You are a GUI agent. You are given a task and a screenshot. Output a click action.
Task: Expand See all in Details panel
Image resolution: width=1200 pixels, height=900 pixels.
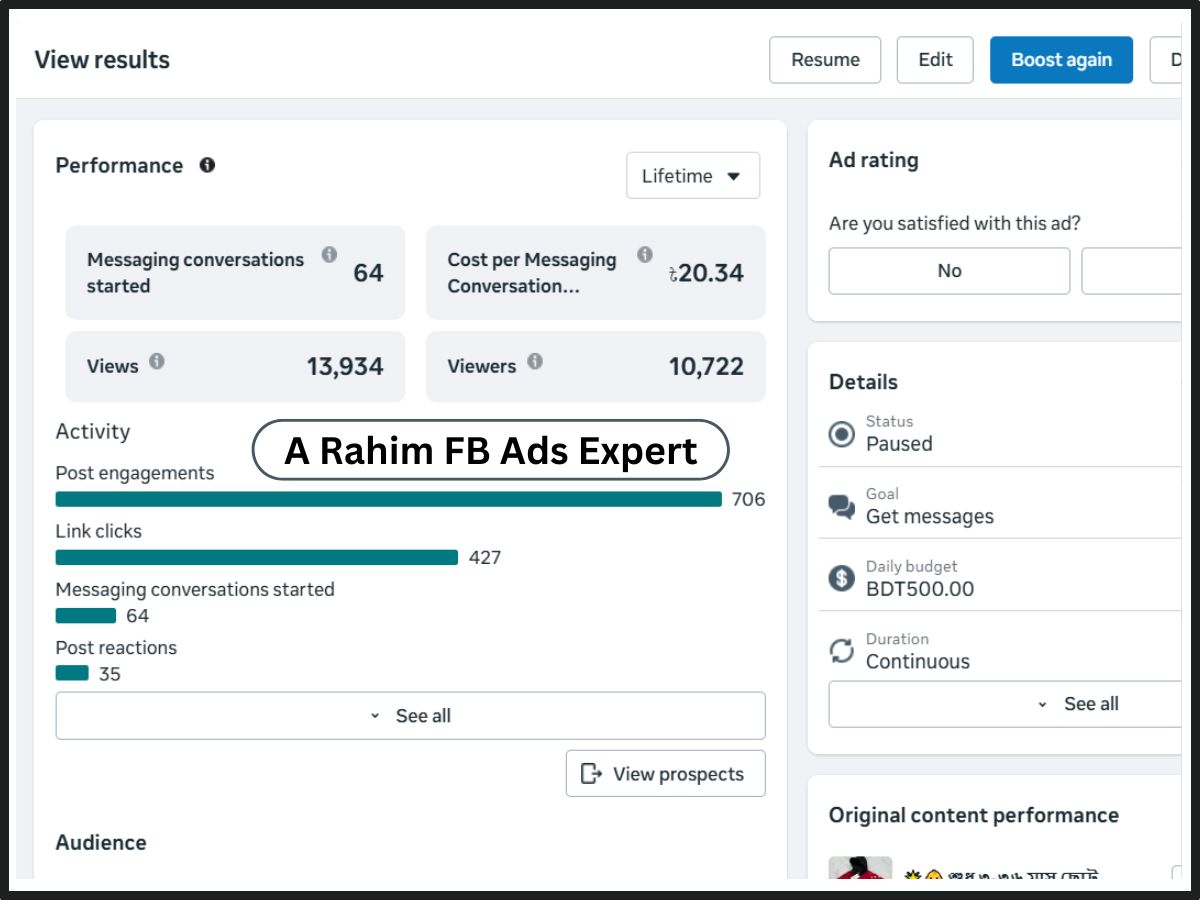[x=1005, y=704]
